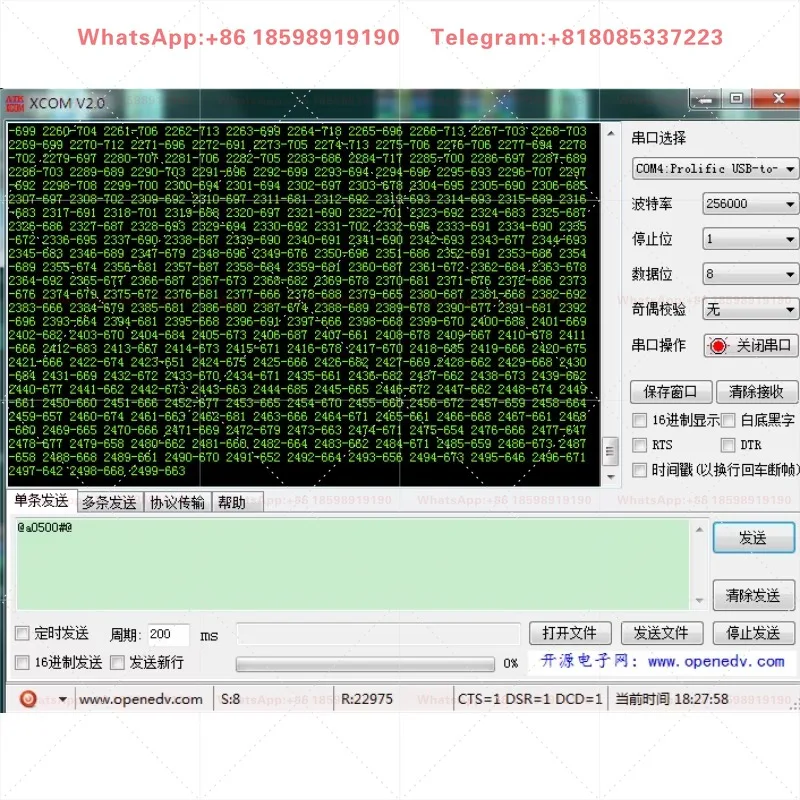800x800 pixels.
Task: Click 停止发送 stop sending button
Action: (754, 633)
